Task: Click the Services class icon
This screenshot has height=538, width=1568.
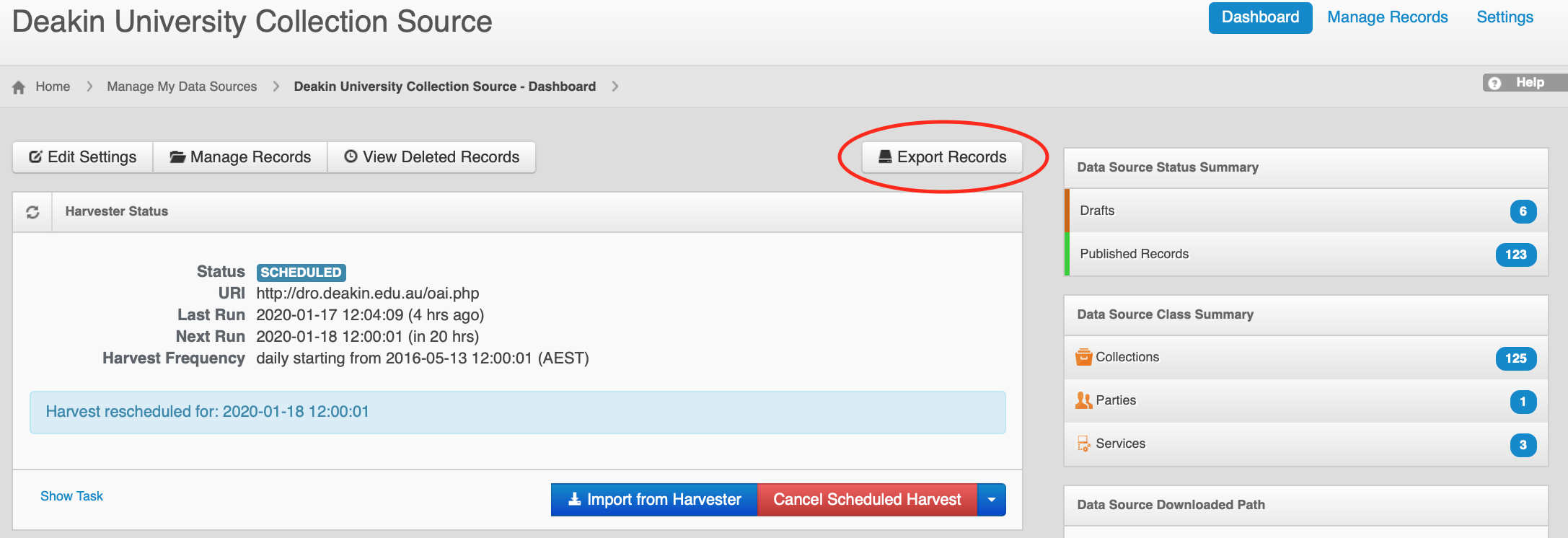Action: coord(1083,444)
